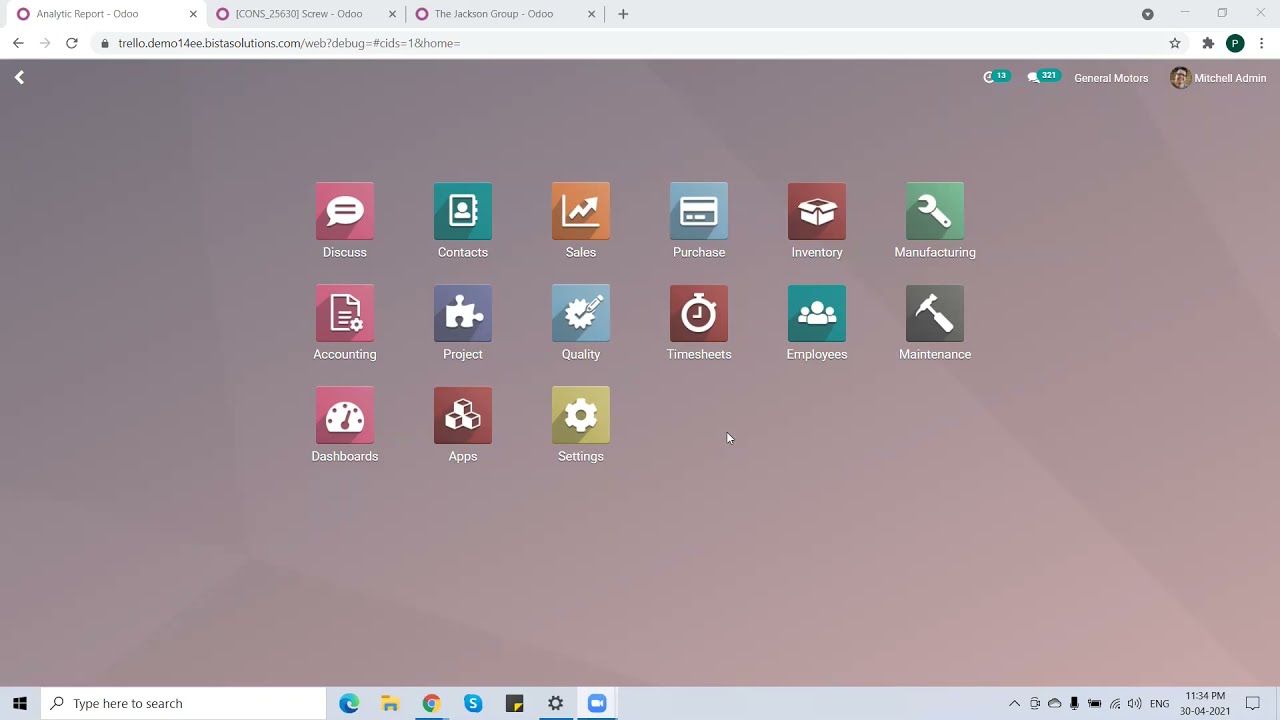Open Google Chrome from the taskbar
The image size is (1280, 720).
click(x=431, y=703)
